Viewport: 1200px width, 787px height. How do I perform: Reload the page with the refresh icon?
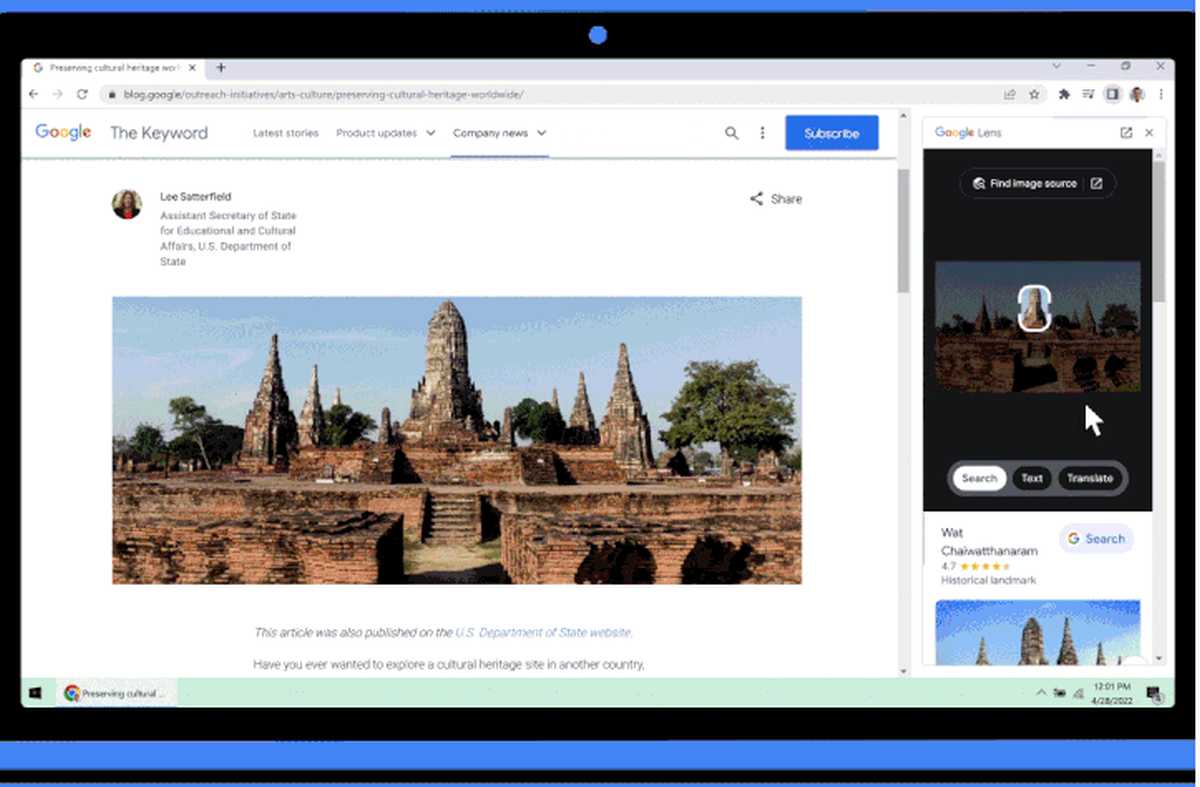coord(82,94)
